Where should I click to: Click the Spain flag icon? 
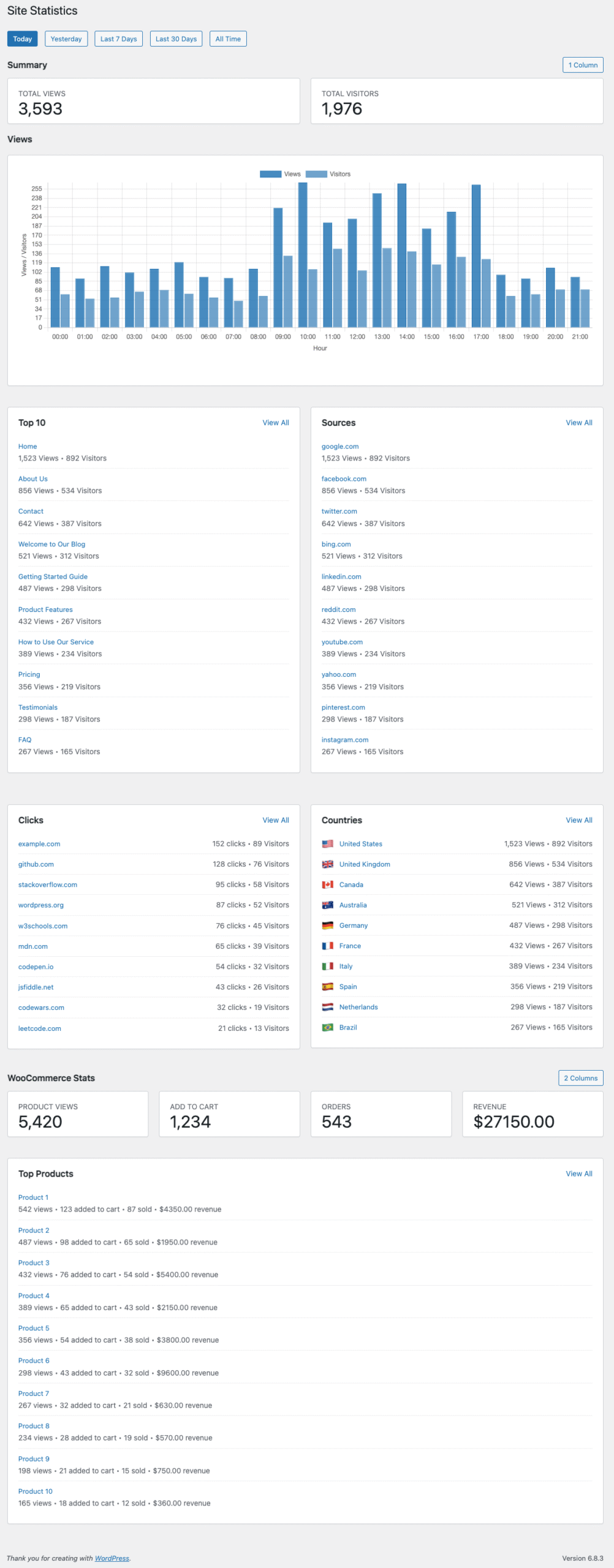pyautogui.click(x=328, y=987)
